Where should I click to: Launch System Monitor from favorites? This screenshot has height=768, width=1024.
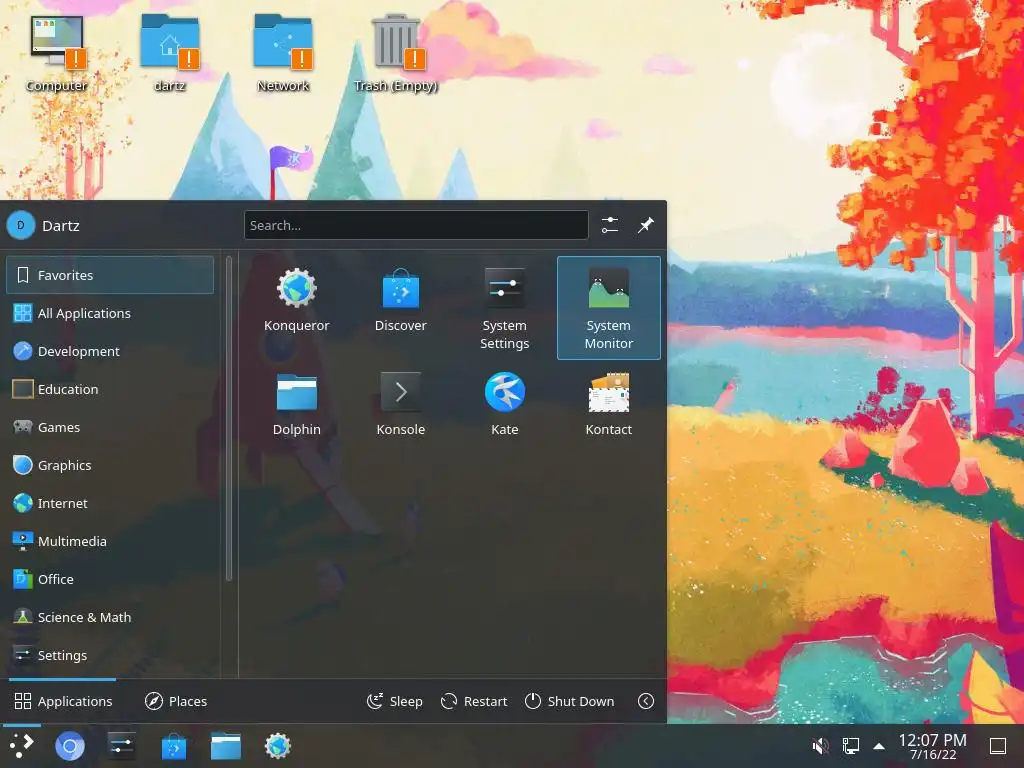click(x=609, y=308)
